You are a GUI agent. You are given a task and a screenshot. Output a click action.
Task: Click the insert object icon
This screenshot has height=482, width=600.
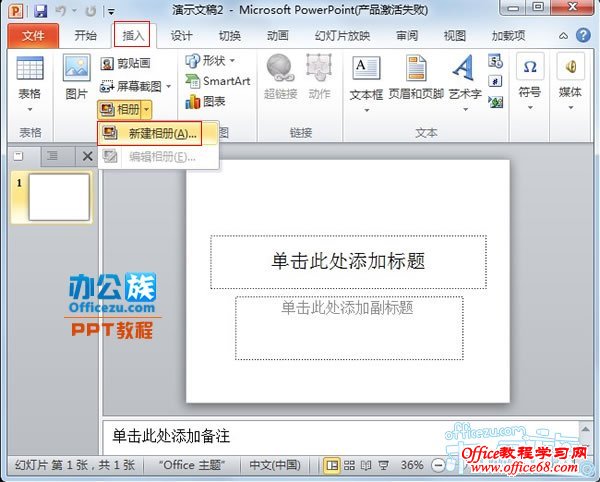tap(496, 101)
